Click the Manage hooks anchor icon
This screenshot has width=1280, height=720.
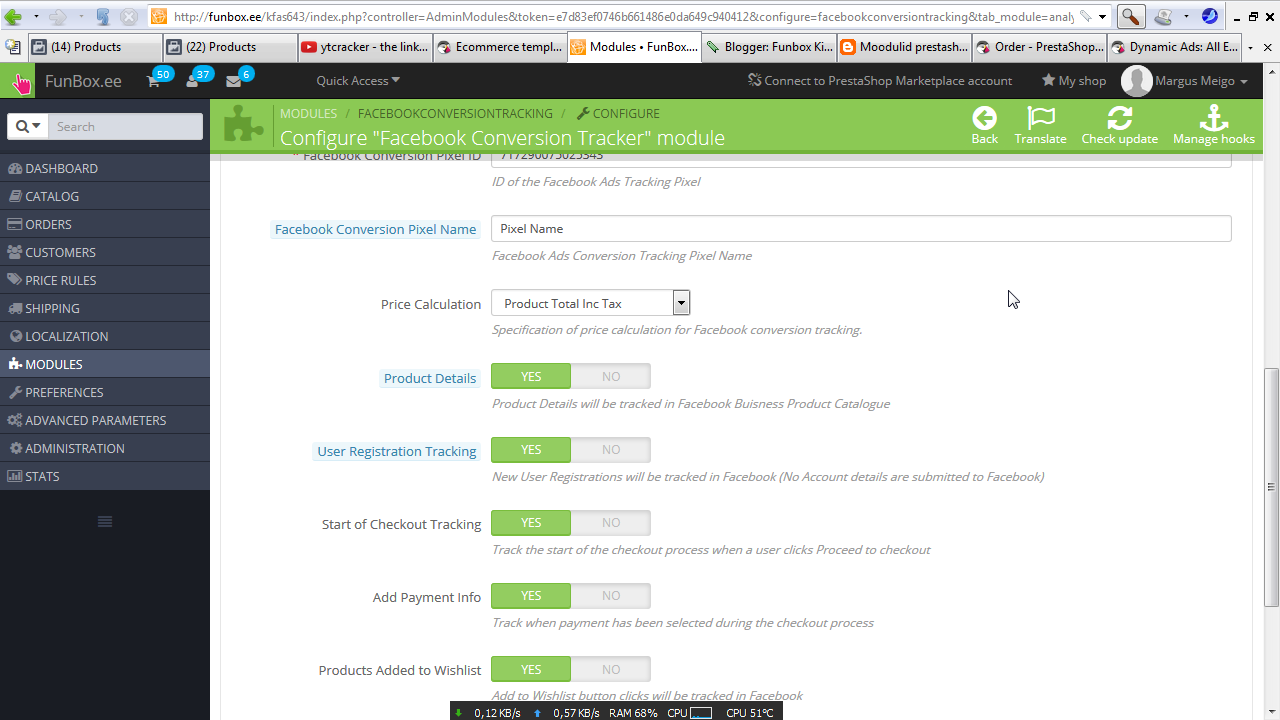(1213, 118)
